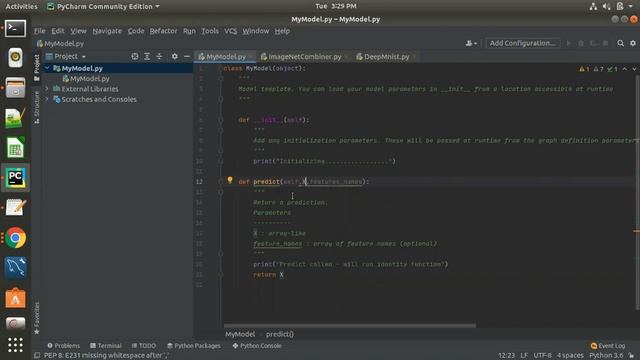Open the network system tray icon
640x360 pixels.
(x=593, y=6)
